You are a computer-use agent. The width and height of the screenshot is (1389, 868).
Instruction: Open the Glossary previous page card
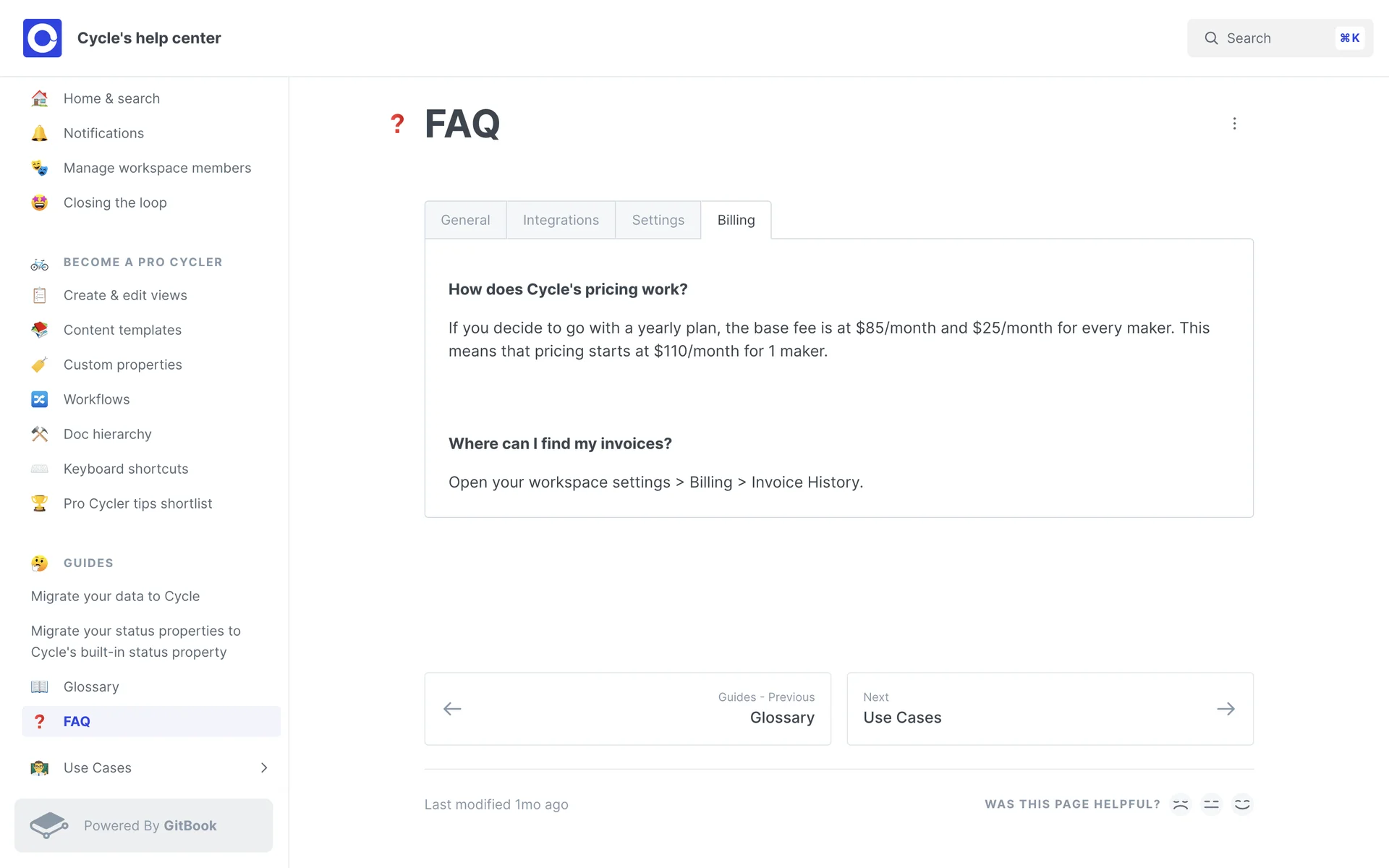[x=627, y=709]
